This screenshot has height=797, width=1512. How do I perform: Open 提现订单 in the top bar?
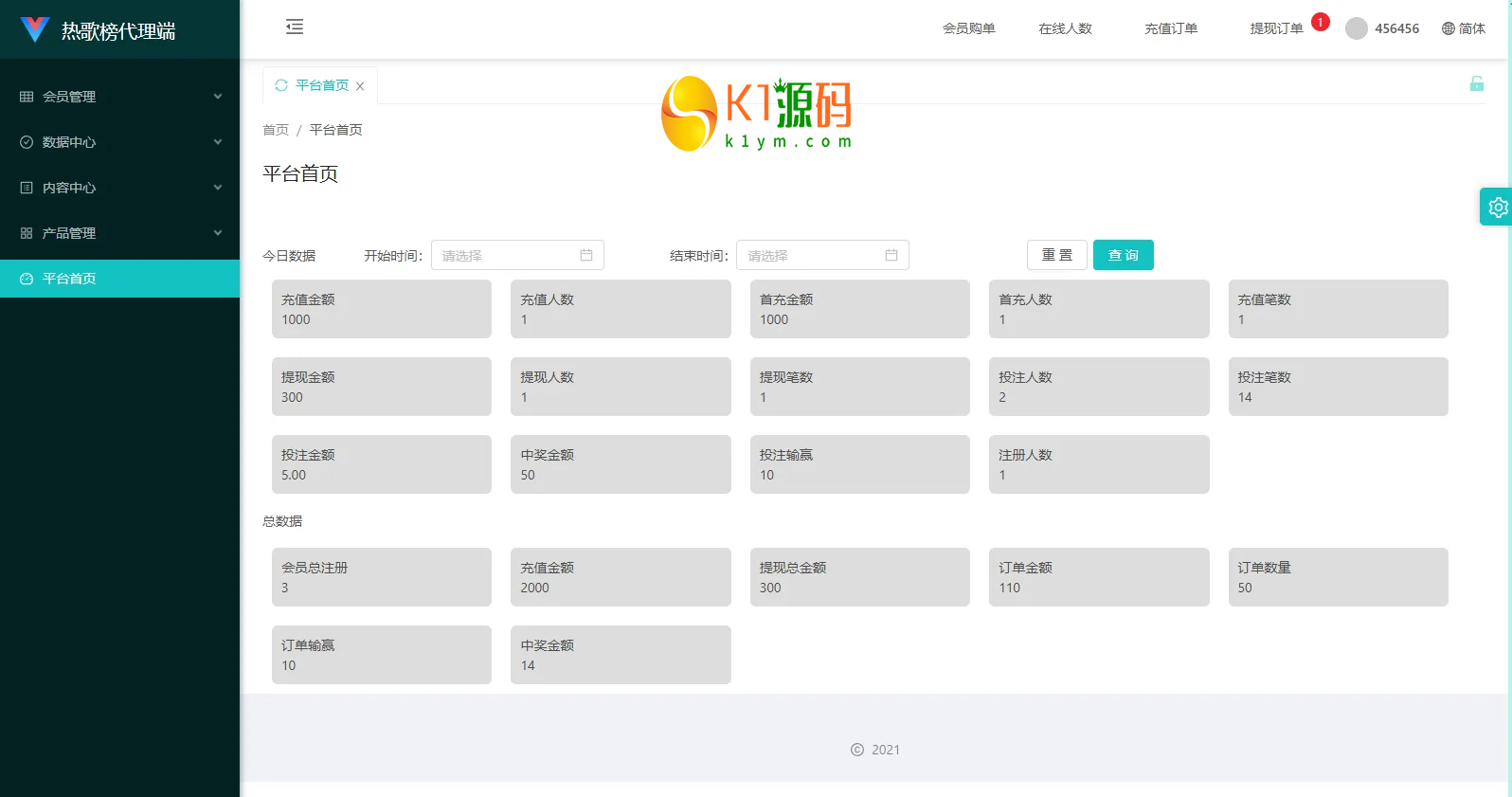1277,28
